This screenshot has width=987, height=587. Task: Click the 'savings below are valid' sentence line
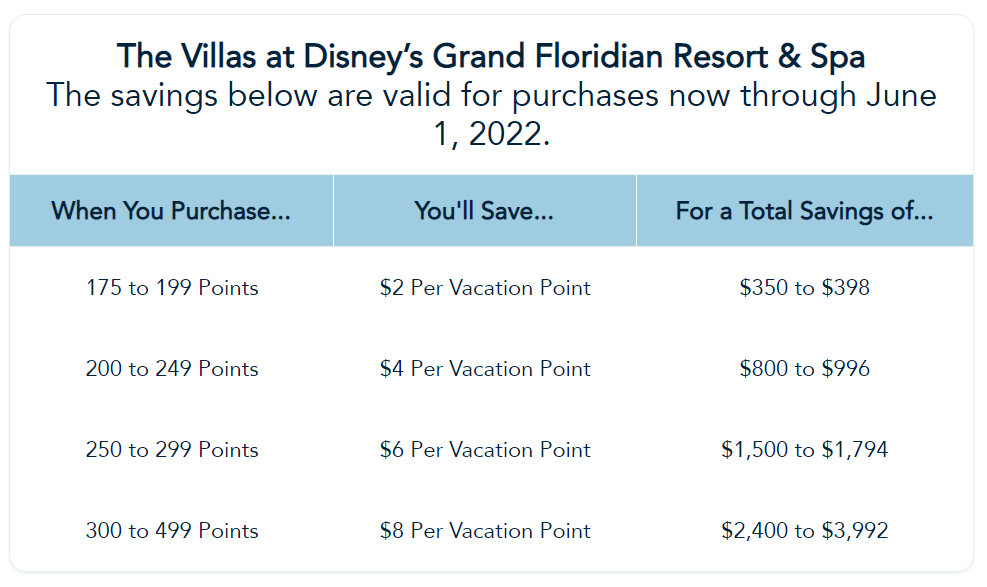click(x=490, y=96)
